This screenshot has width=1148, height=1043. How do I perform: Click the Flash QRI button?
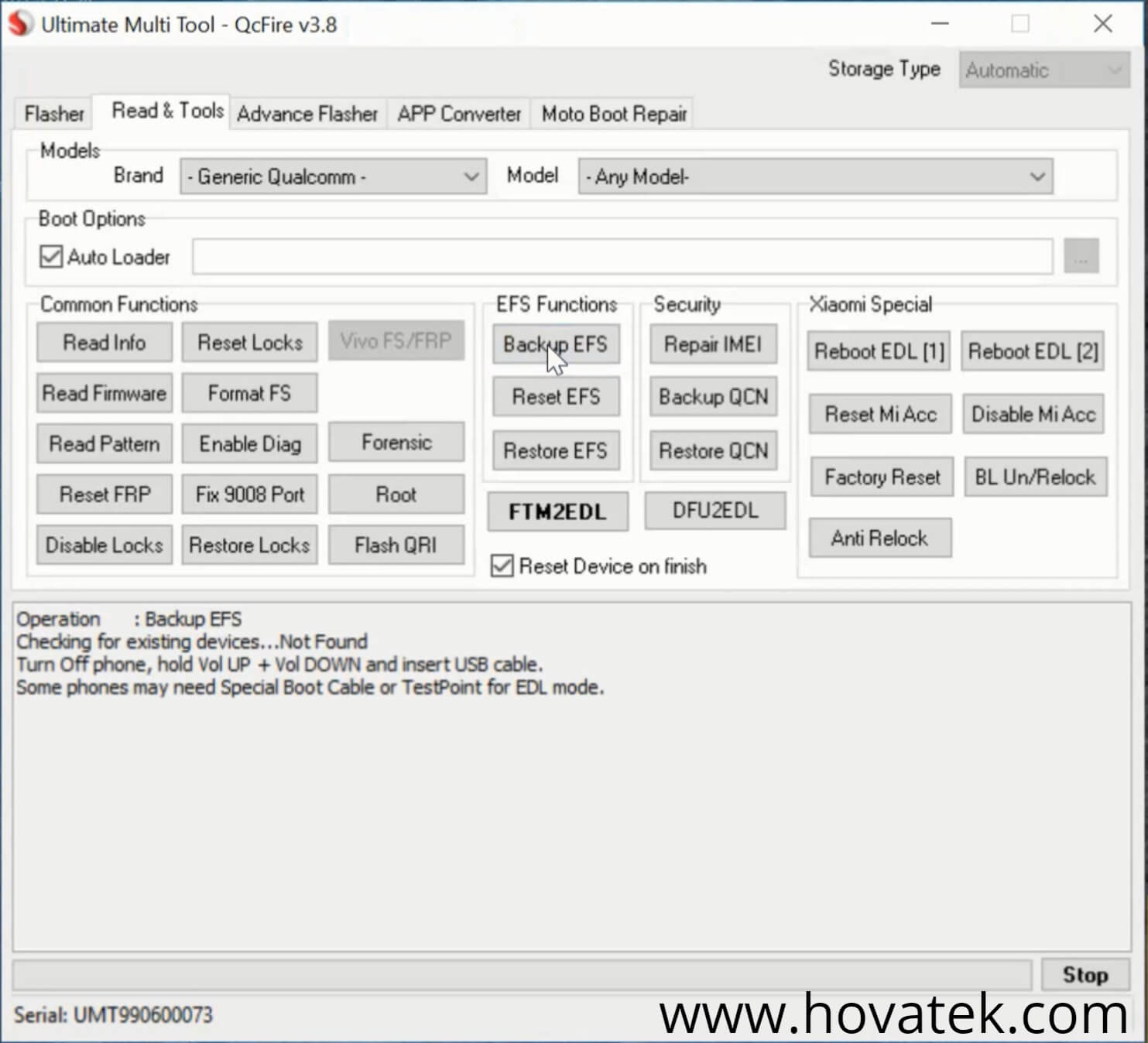[396, 545]
